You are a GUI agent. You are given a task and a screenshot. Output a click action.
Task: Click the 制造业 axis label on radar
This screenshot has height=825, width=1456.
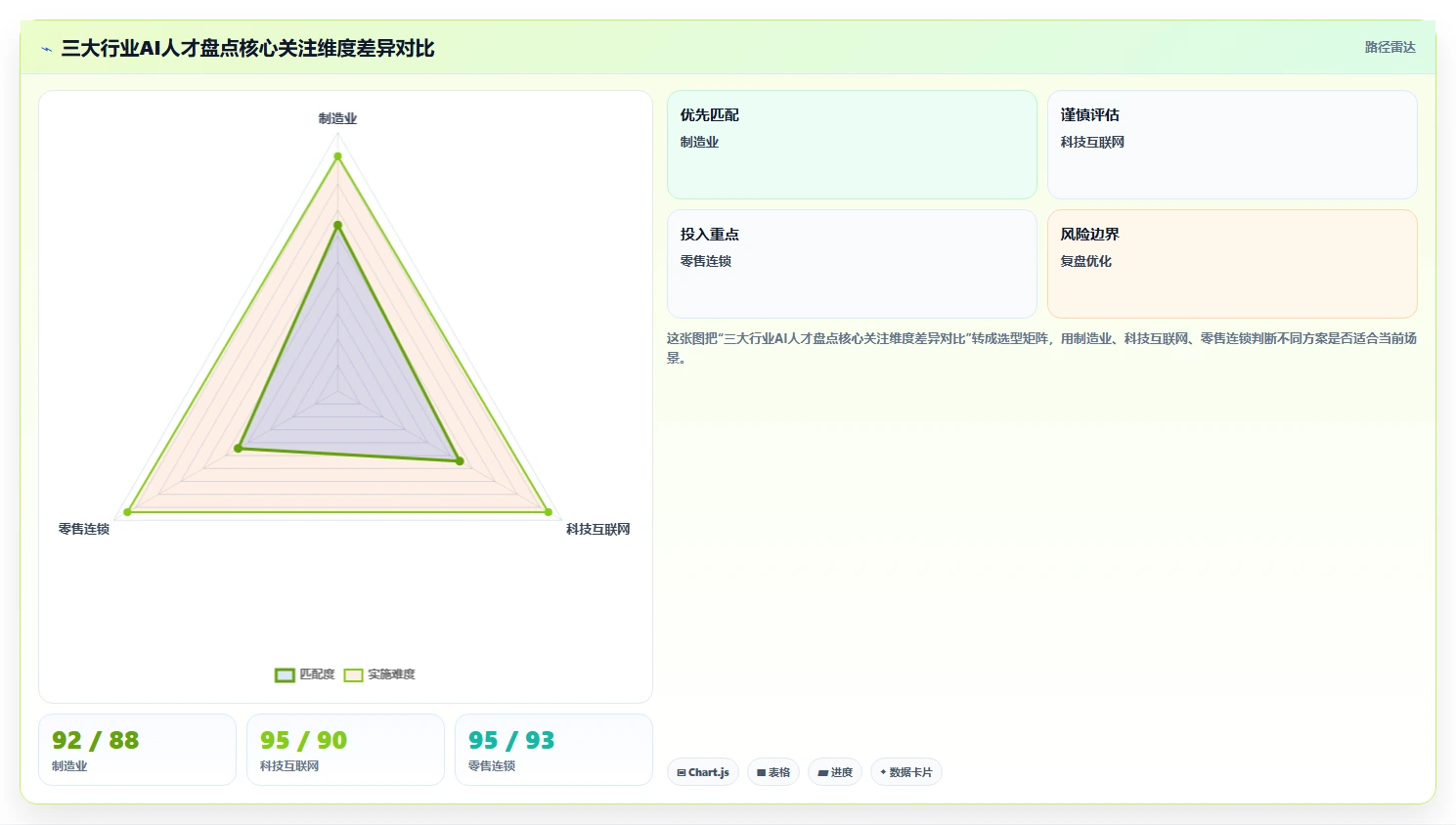click(337, 118)
